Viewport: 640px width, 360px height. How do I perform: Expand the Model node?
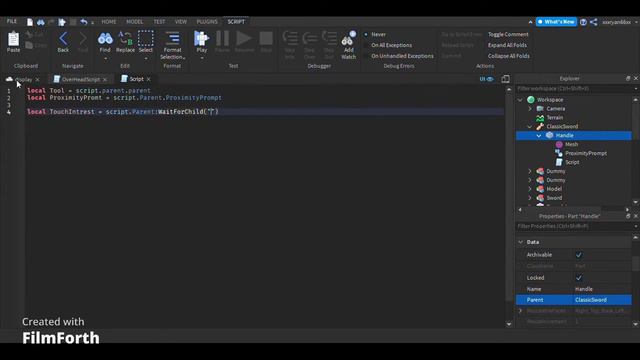[x=530, y=189]
